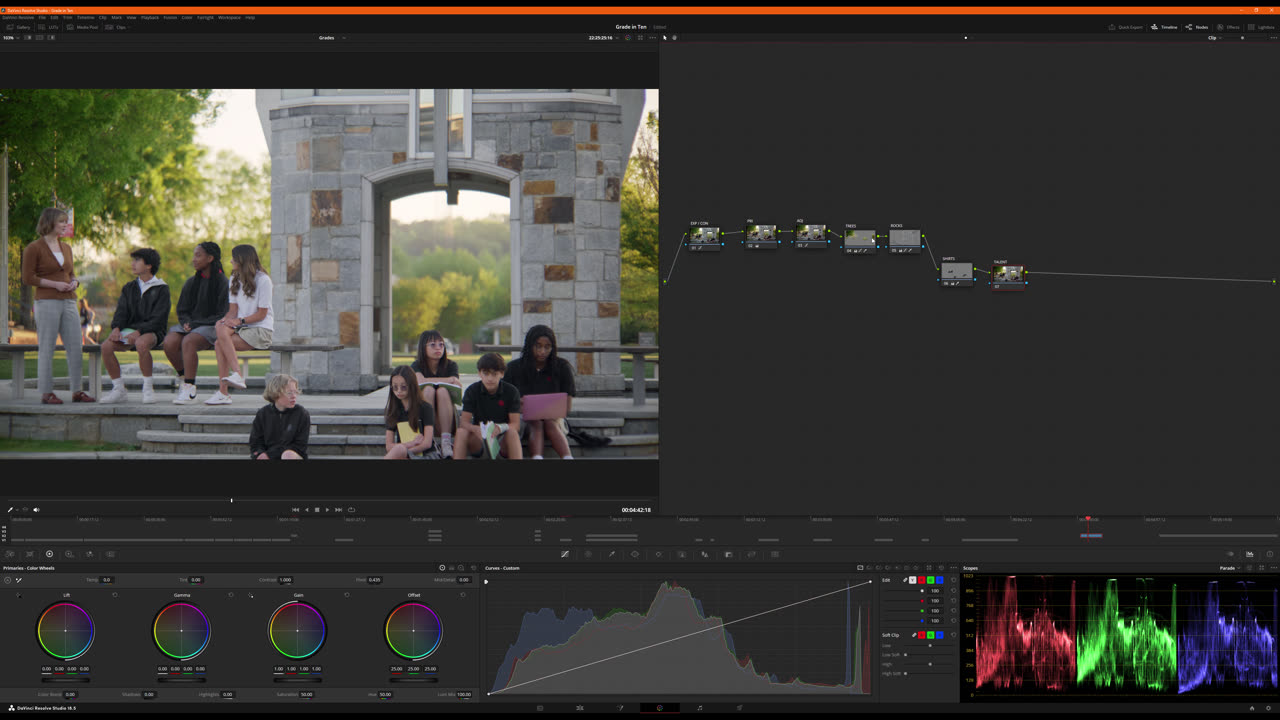Toggle Loop playback button
The width and height of the screenshot is (1280, 720).
point(351,510)
